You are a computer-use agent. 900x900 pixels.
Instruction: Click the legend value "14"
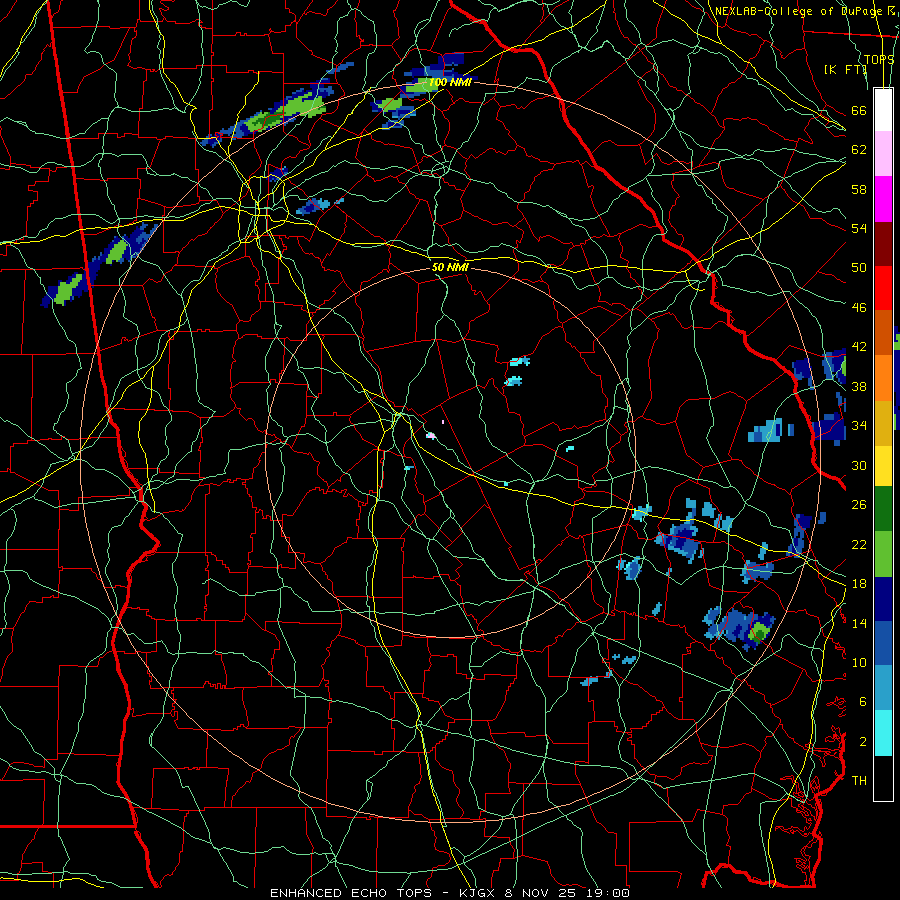pyautogui.click(x=859, y=623)
